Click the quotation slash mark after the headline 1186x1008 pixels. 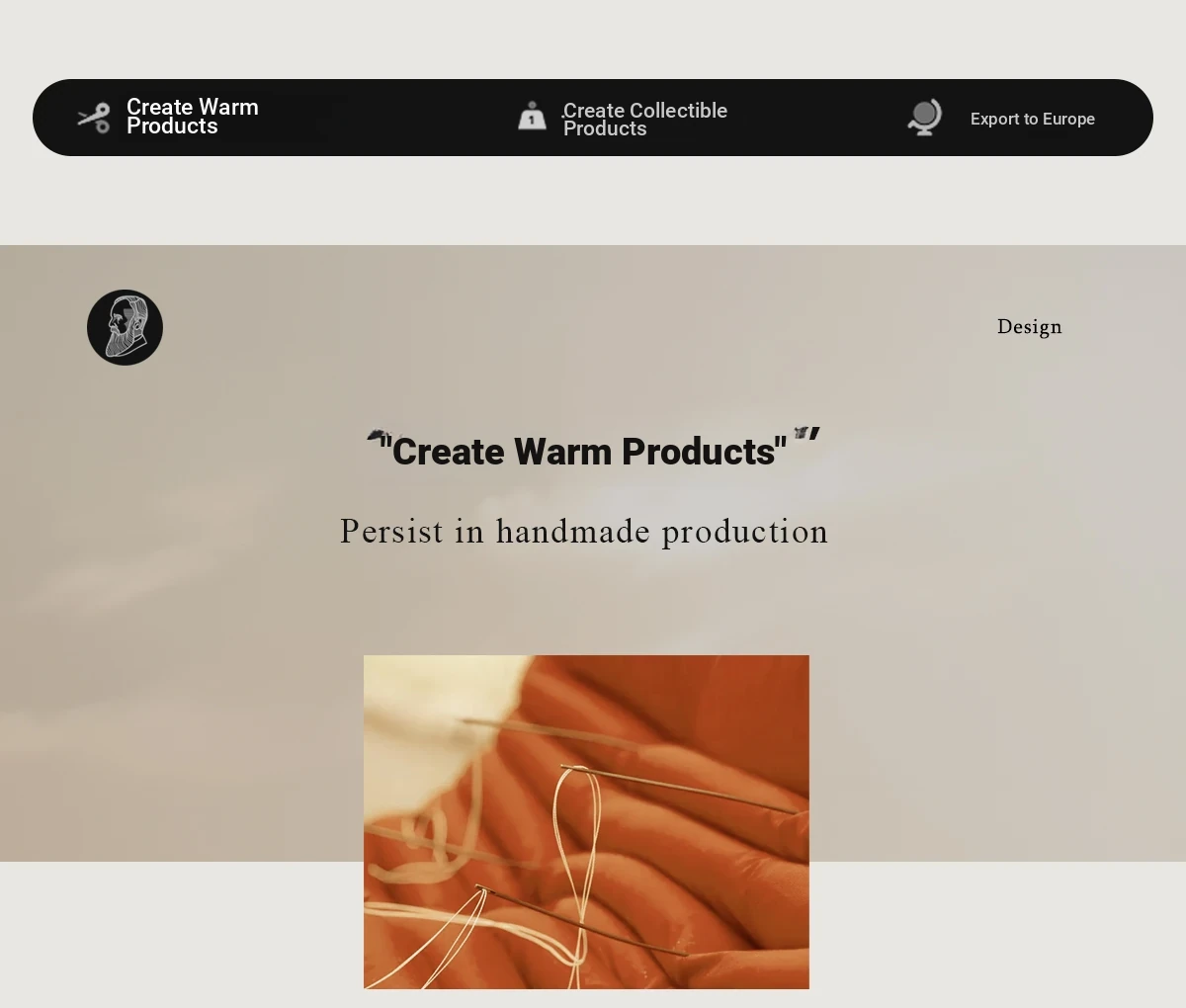813,437
